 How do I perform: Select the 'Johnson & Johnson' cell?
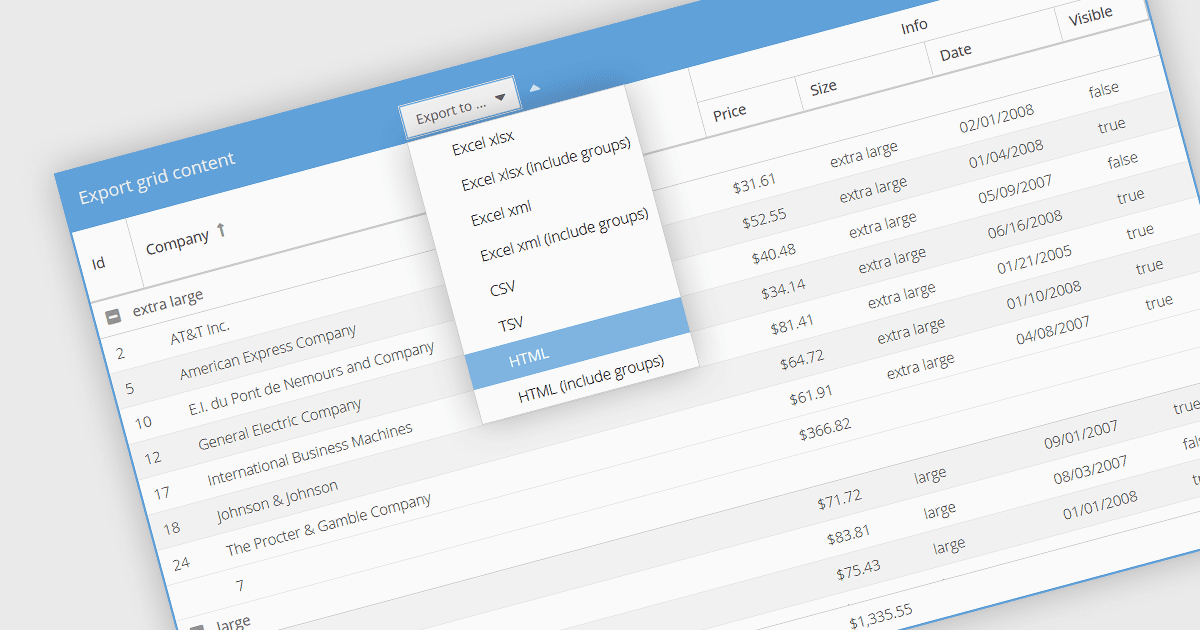[x=277, y=503]
